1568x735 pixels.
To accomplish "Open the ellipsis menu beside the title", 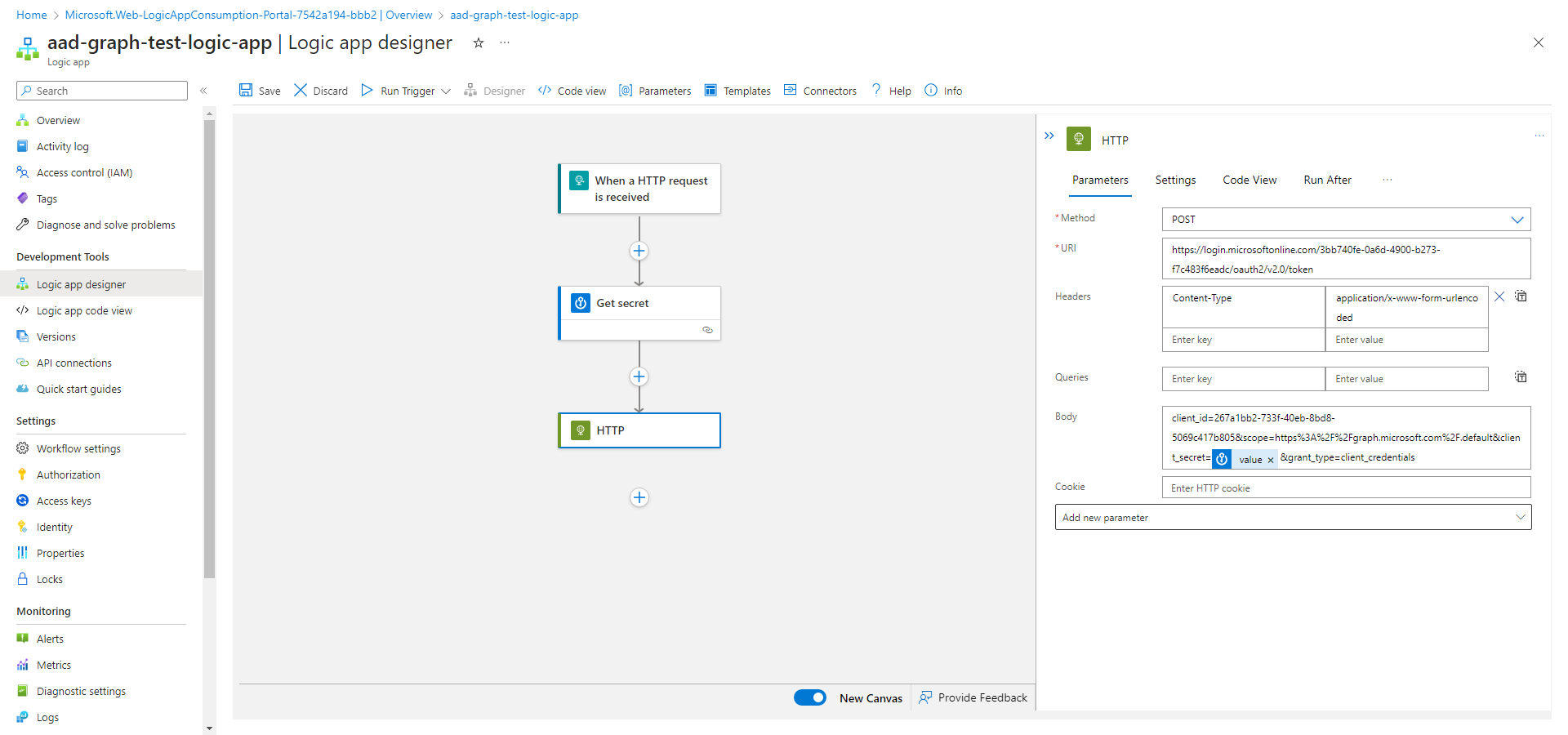I will (x=505, y=42).
